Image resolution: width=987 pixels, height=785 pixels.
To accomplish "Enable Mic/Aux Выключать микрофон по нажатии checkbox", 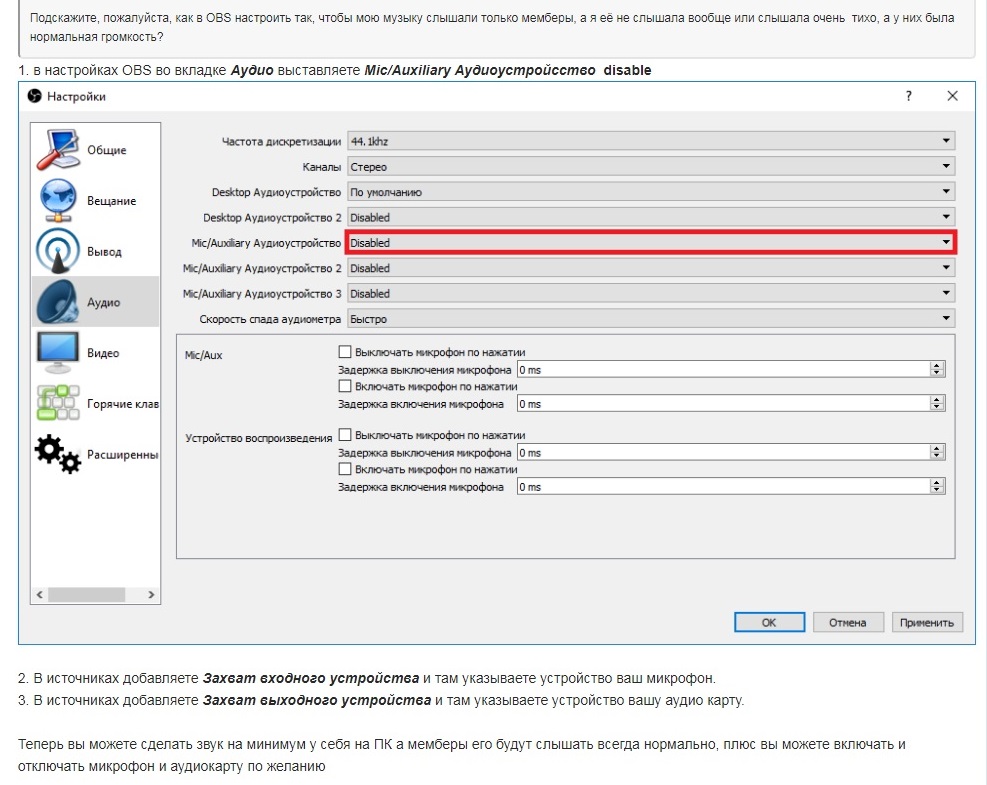I will click(344, 352).
